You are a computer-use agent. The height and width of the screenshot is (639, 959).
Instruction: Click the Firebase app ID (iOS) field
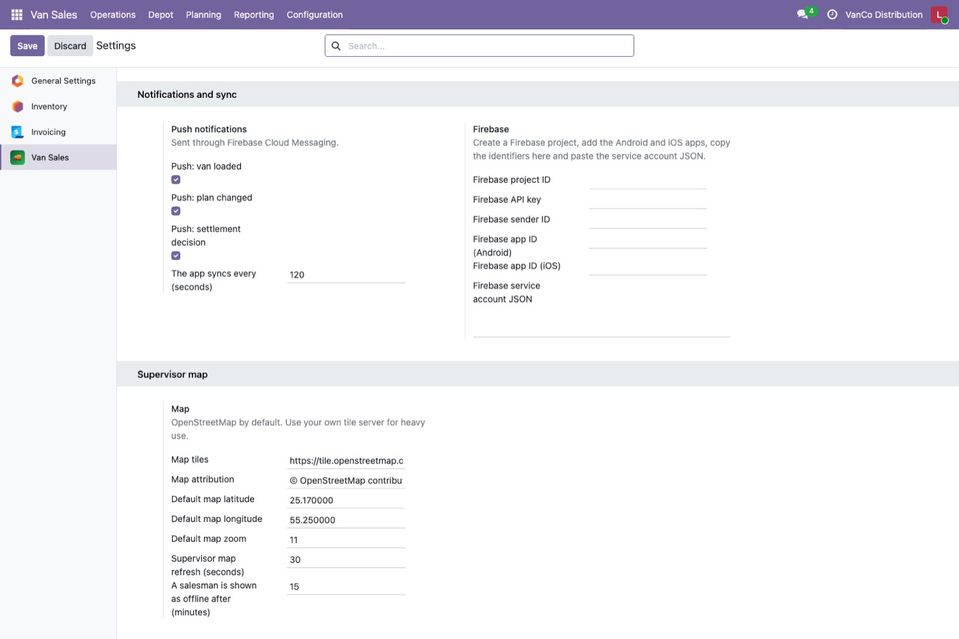648,267
